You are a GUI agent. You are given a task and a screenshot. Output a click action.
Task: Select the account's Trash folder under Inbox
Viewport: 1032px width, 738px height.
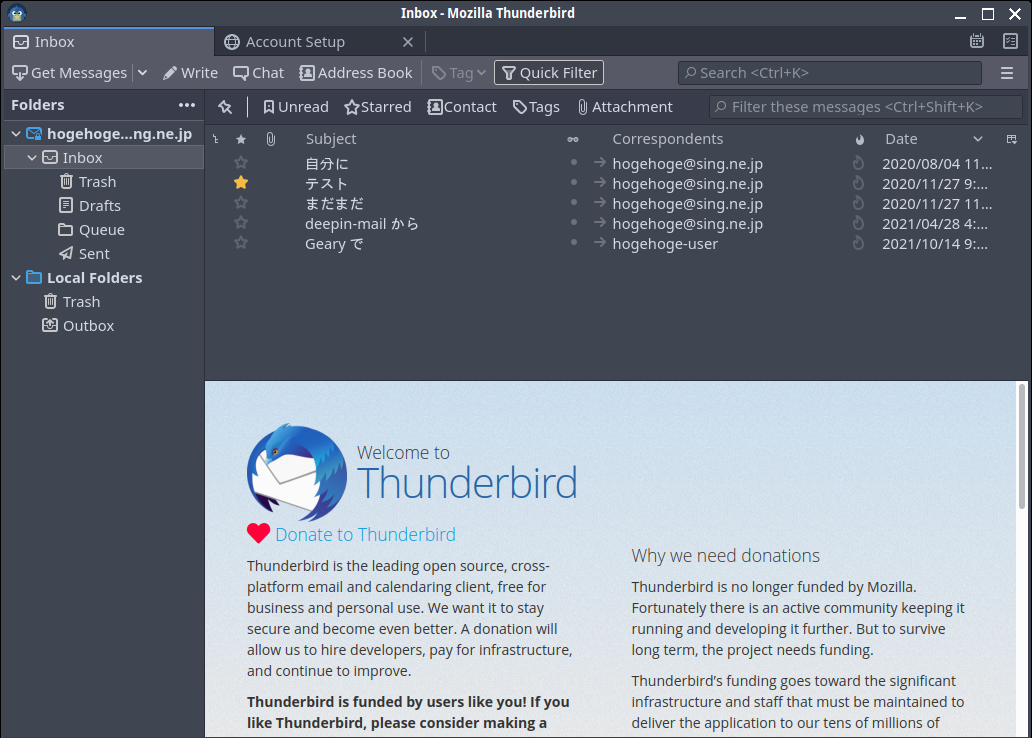click(88, 182)
